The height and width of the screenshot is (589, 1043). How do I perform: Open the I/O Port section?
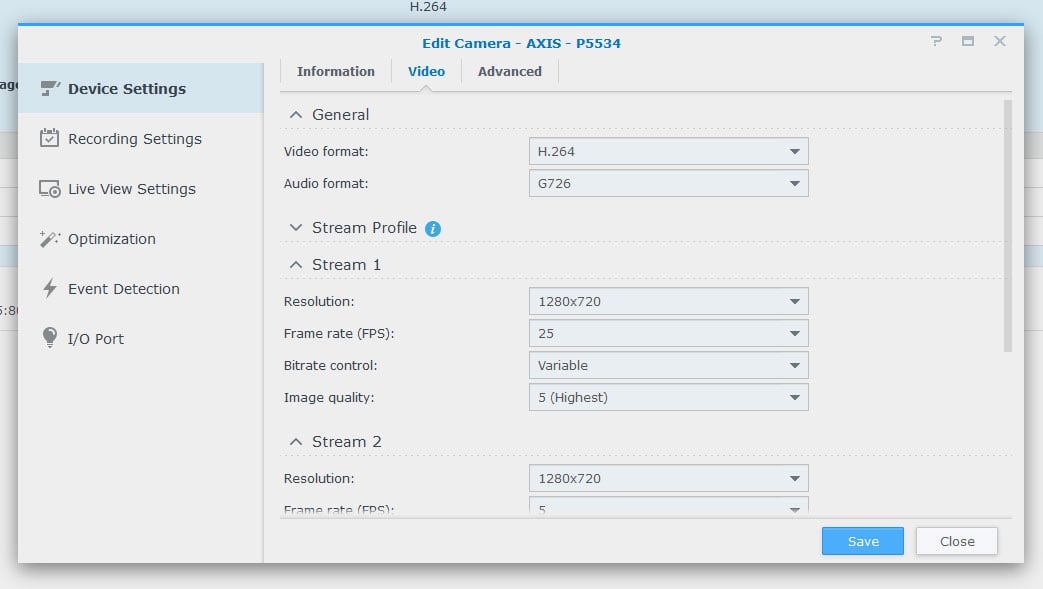[x=141, y=339]
